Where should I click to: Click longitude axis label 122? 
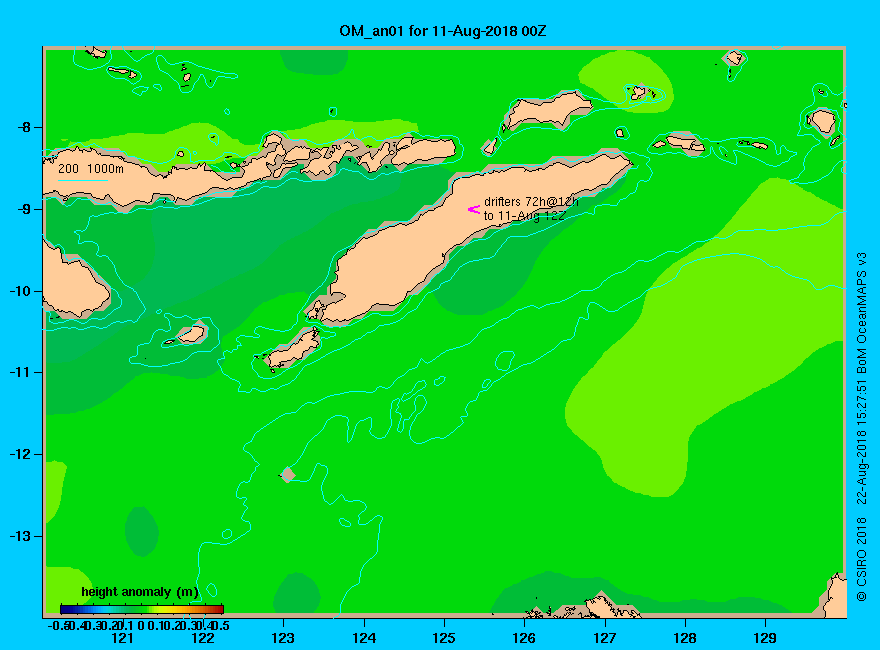coord(203,638)
